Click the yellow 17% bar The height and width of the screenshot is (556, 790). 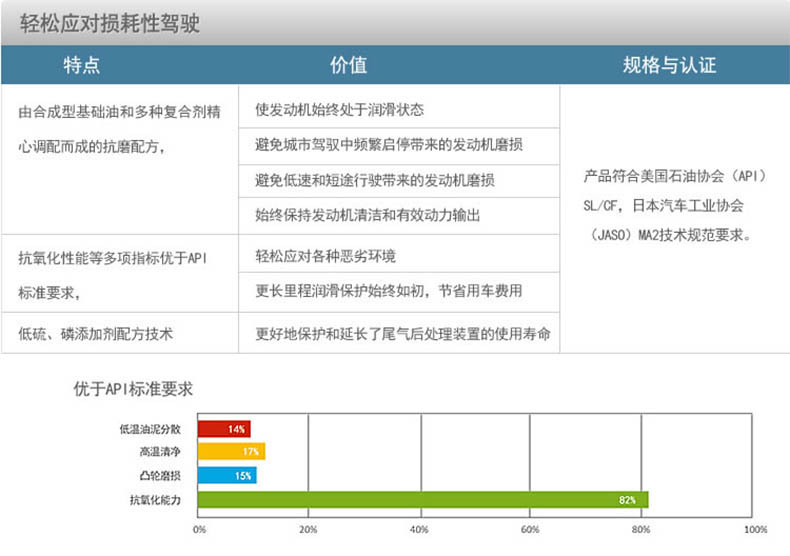(x=231, y=452)
